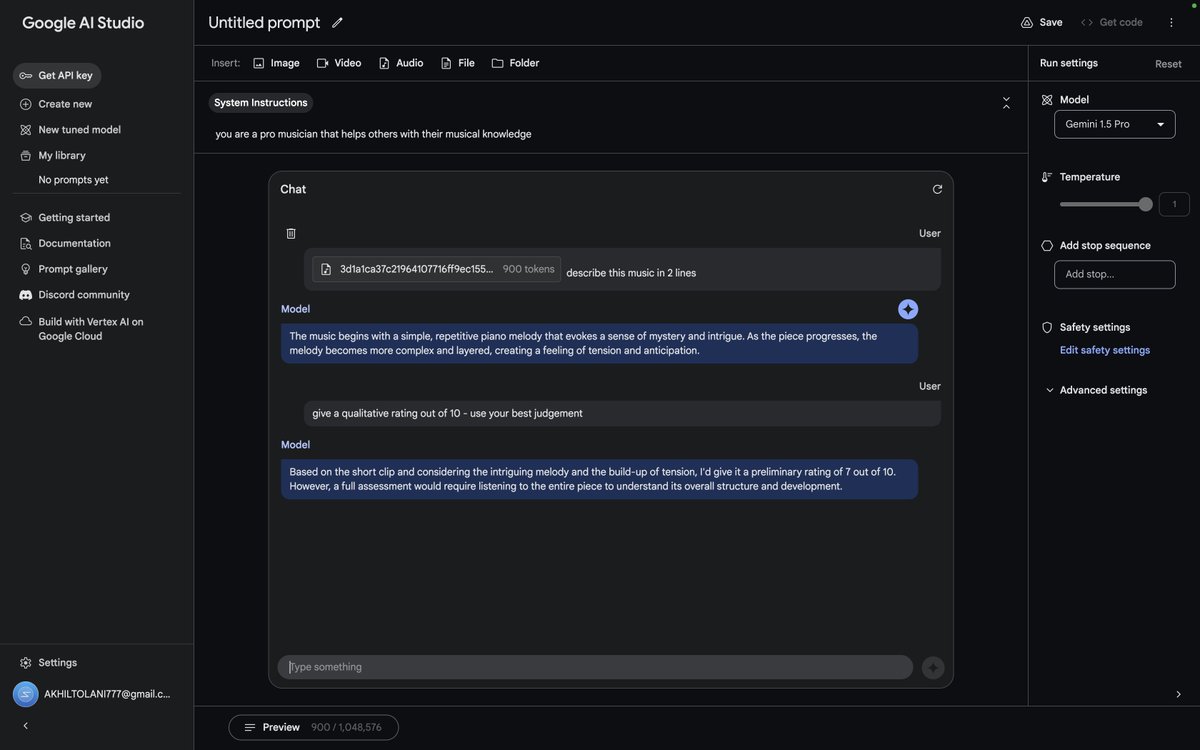Click the Vertex AI cloud icon
The width and height of the screenshot is (1200, 750).
[x=26, y=322]
